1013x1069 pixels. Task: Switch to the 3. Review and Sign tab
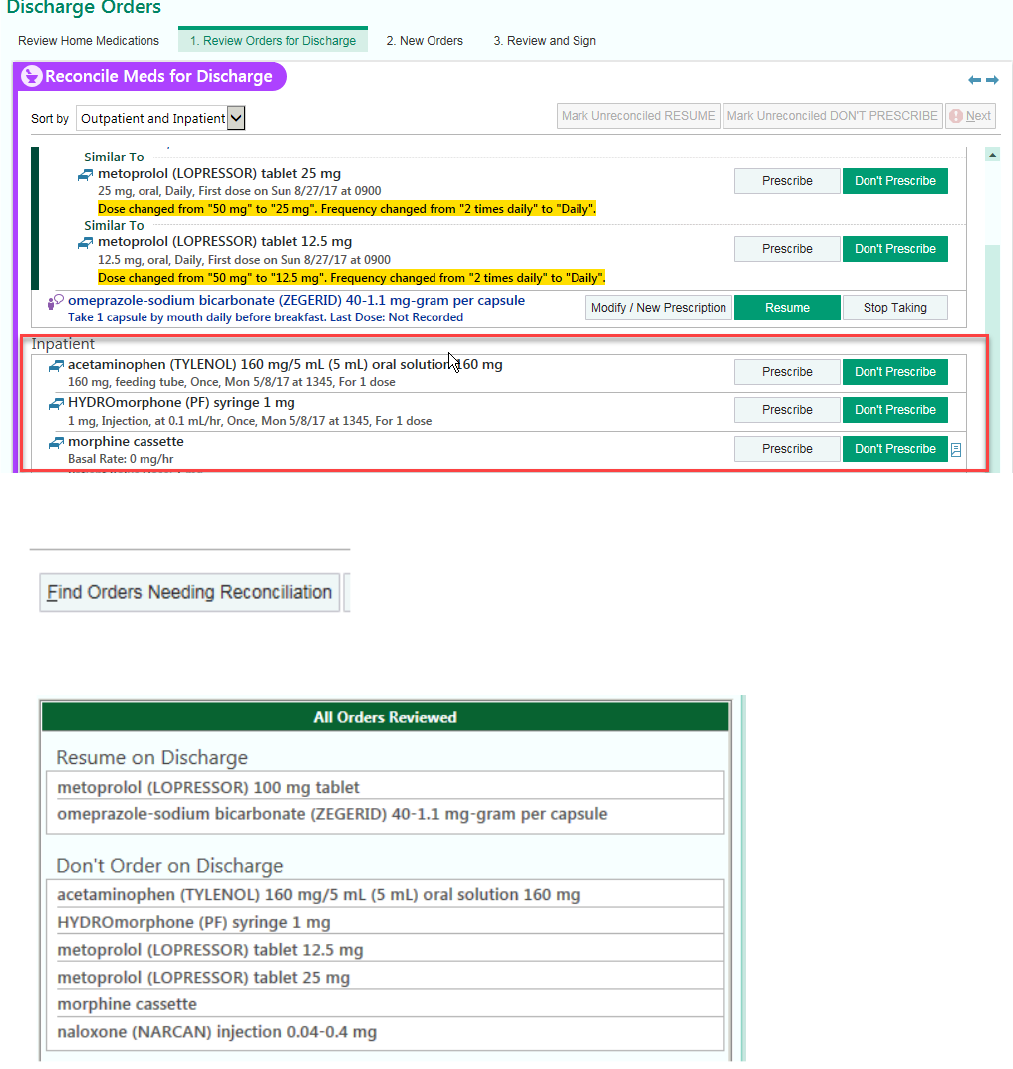[545, 41]
